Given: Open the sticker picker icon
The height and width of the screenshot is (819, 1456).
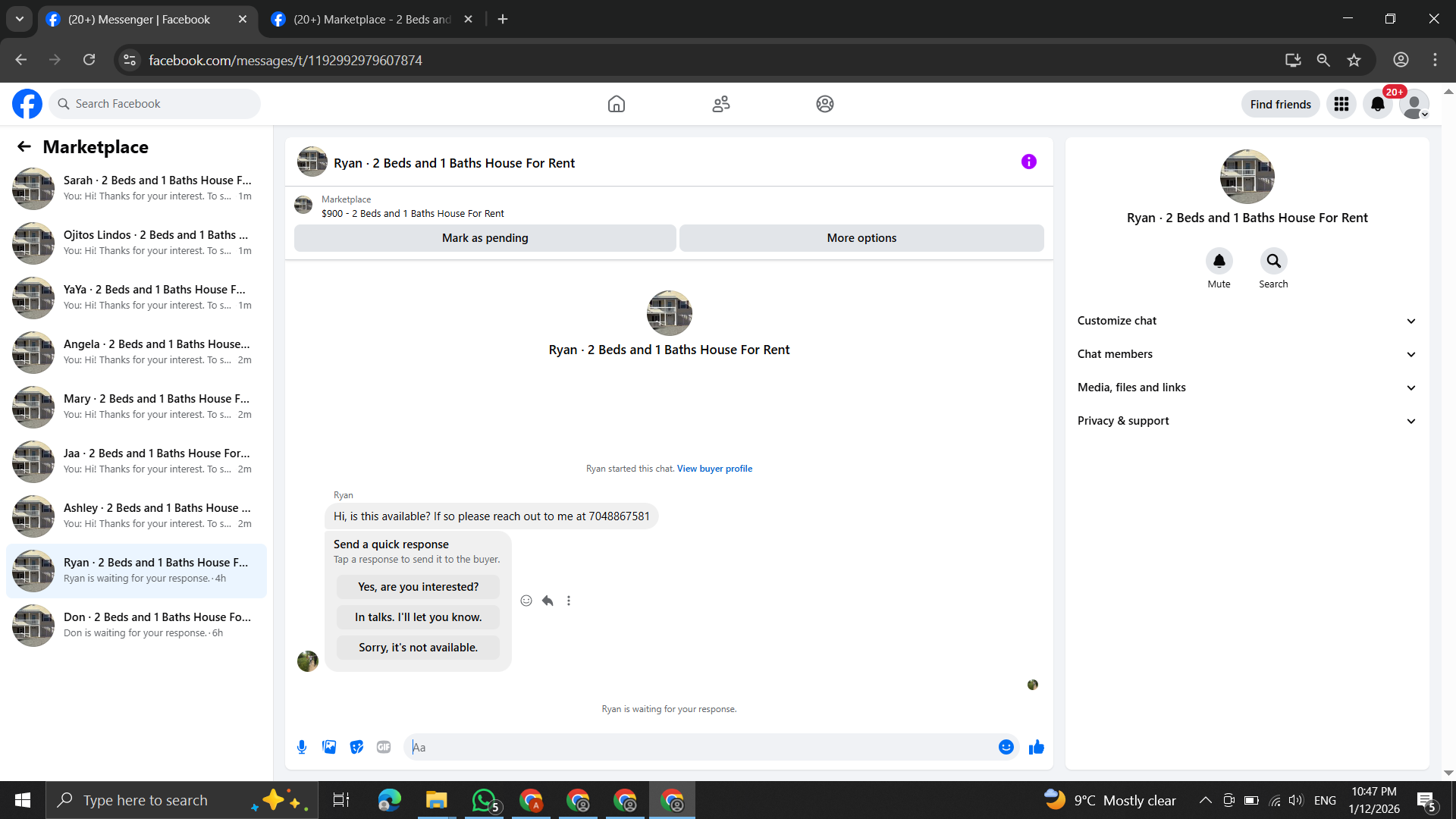Looking at the screenshot, I should click(356, 747).
